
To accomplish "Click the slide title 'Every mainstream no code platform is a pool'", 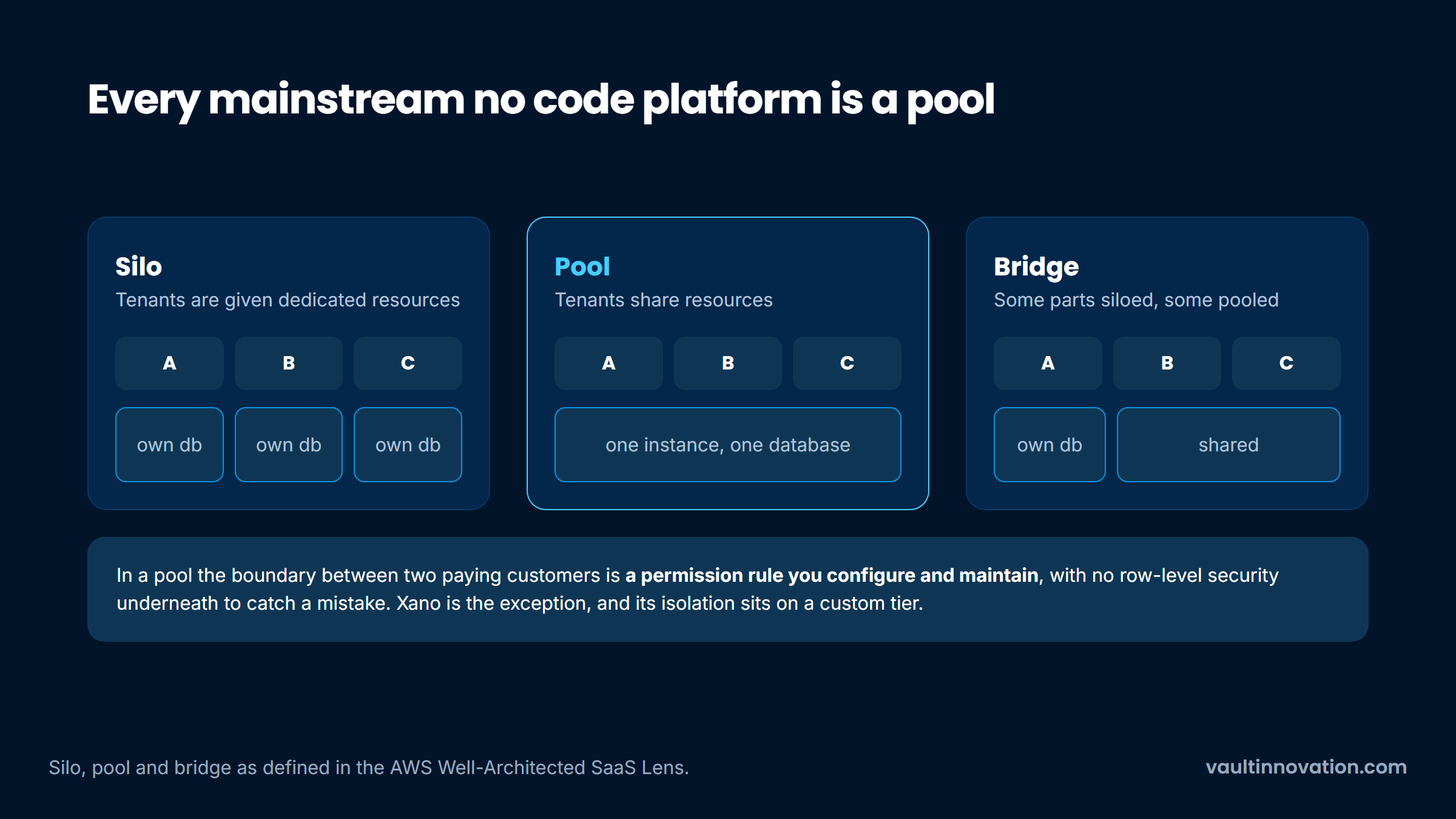I will tap(541, 100).
